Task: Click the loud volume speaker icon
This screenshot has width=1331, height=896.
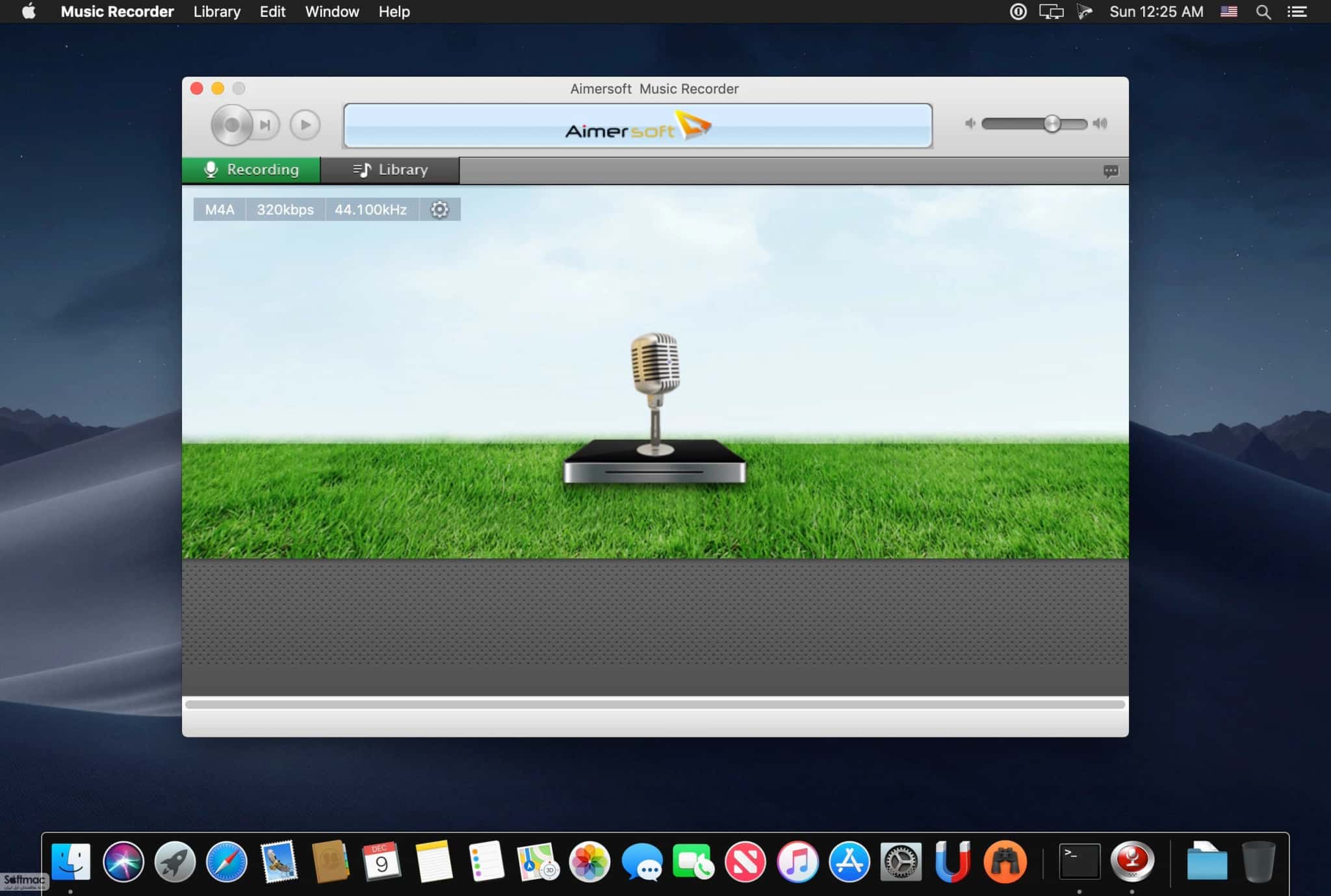Action: point(1100,123)
